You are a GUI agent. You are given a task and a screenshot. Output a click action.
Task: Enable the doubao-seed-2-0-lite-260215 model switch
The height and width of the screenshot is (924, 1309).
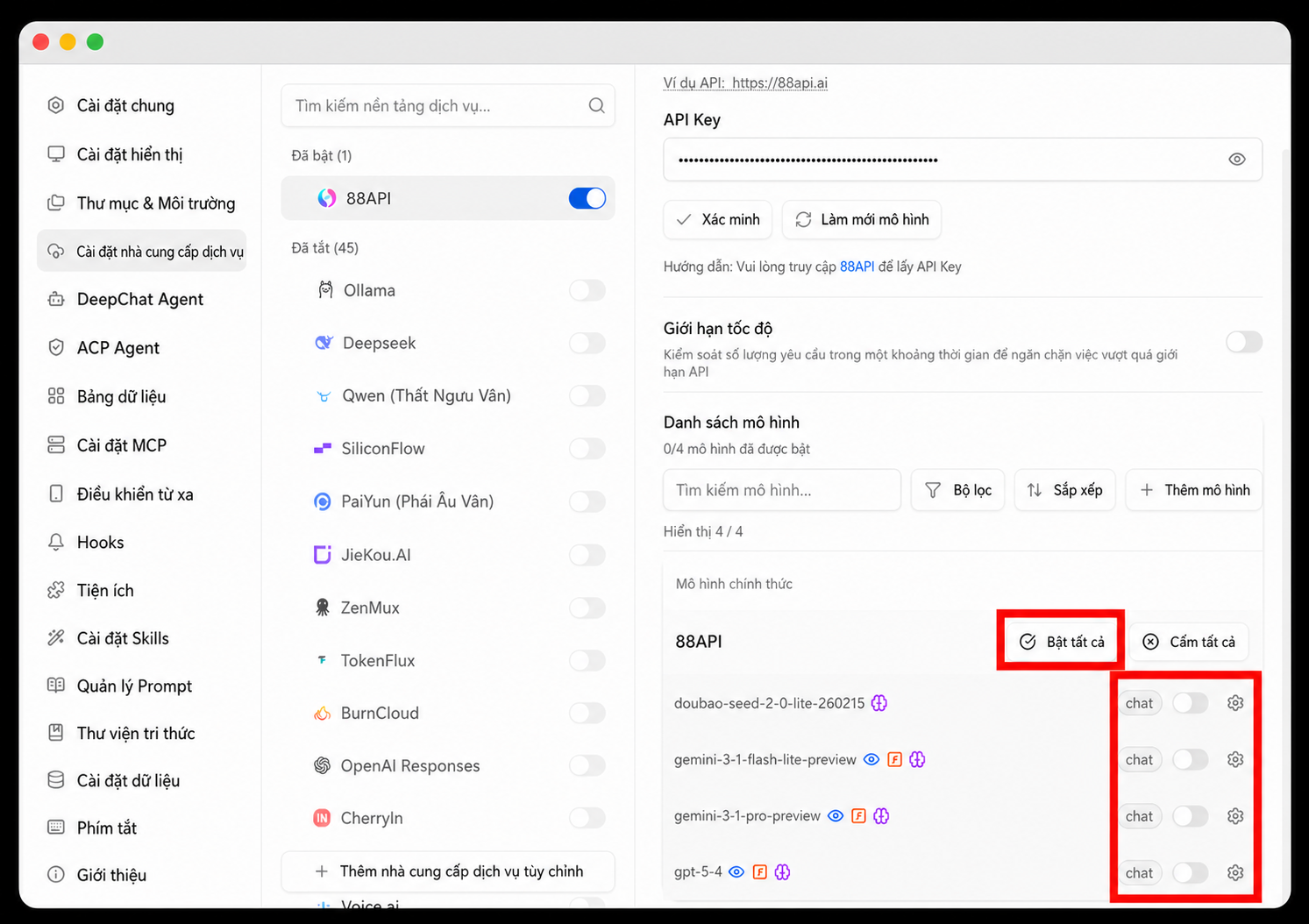click(1191, 703)
